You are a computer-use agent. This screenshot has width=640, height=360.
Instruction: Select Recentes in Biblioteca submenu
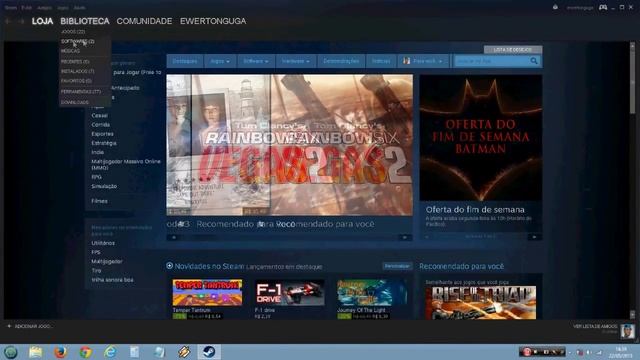coord(75,62)
